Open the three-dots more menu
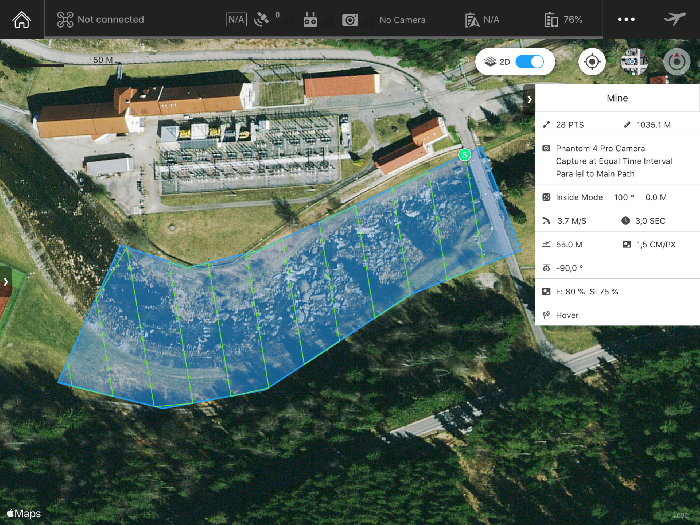The height and width of the screenshot is (525, 700). 626,19
